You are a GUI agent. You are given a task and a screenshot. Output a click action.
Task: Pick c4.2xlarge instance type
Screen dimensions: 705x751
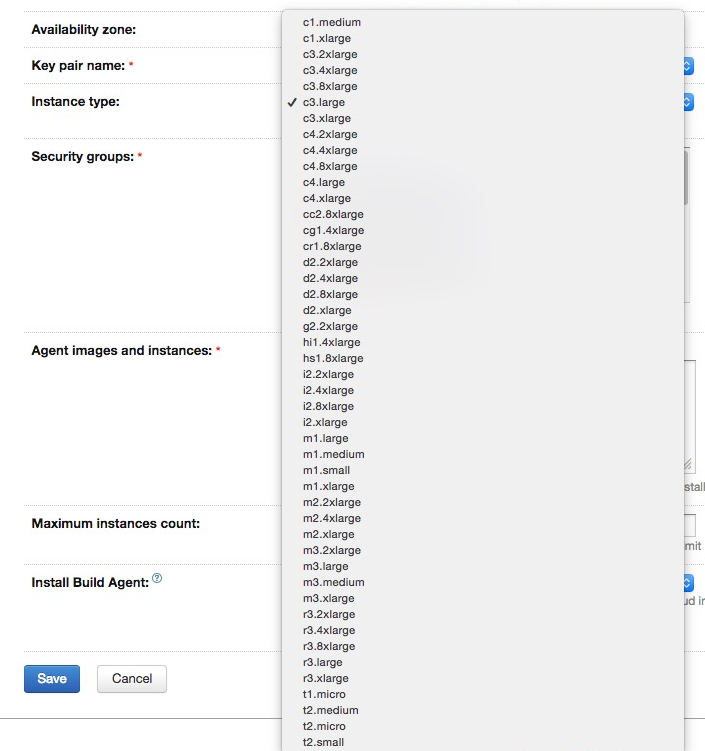[x=483, y=134]
